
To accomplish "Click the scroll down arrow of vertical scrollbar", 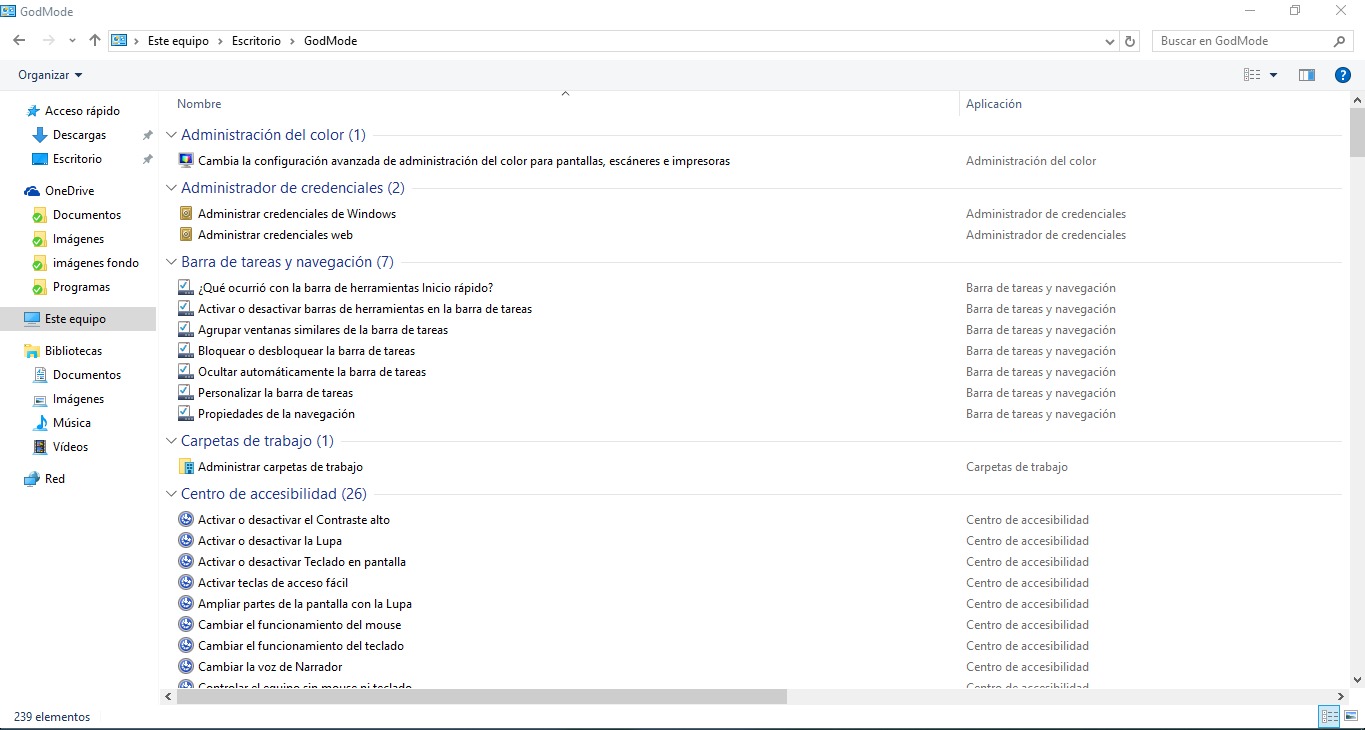I will click(1357, 678).
